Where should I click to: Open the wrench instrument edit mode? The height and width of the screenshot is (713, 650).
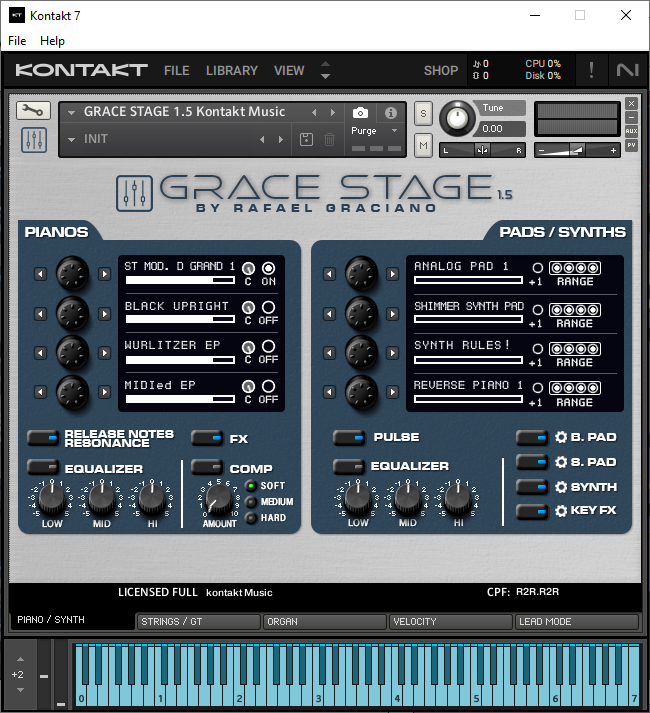[x=33, y=110]
